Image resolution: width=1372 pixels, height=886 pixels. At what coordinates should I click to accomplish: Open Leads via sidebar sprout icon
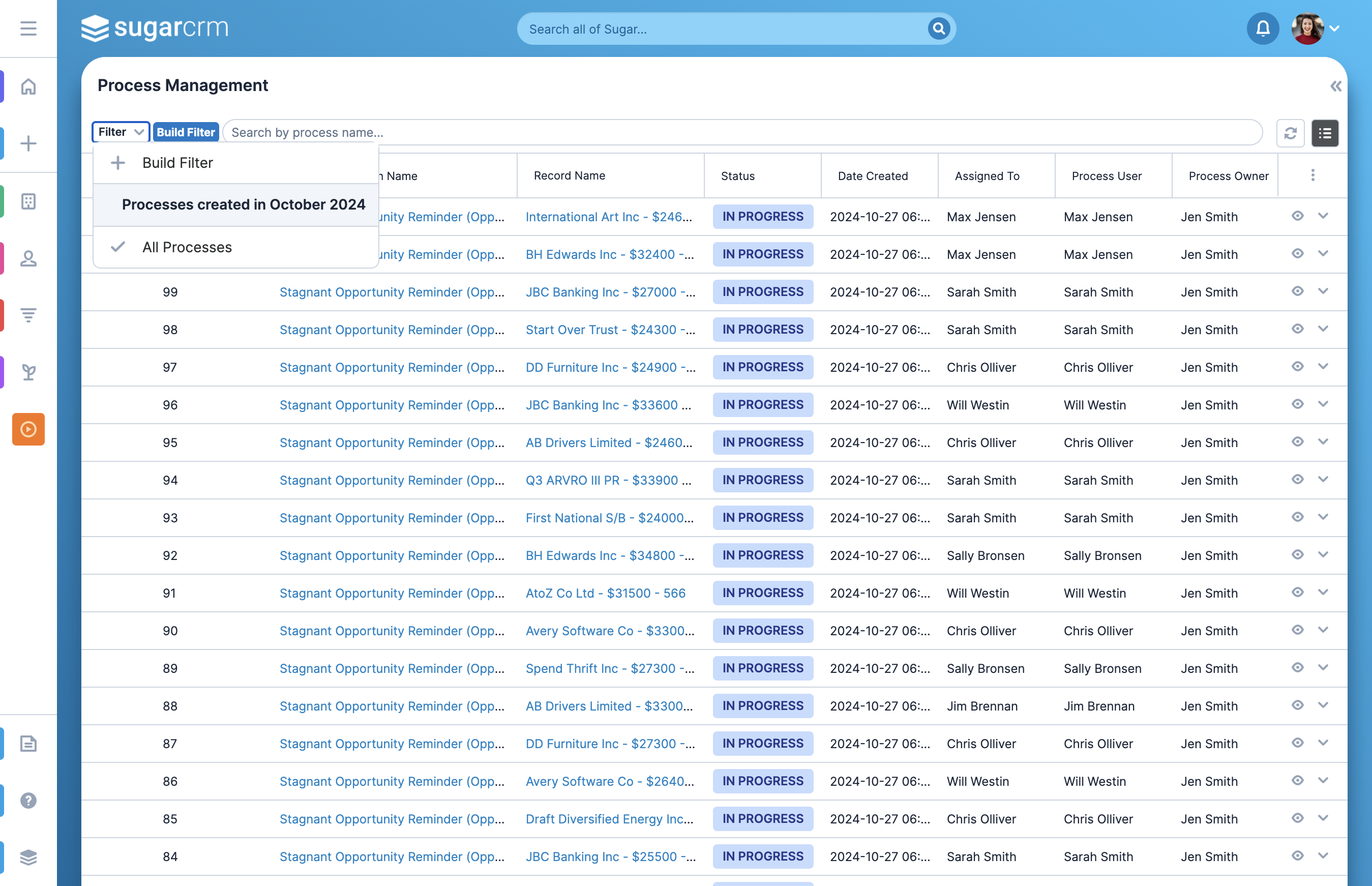pos(28,372)
